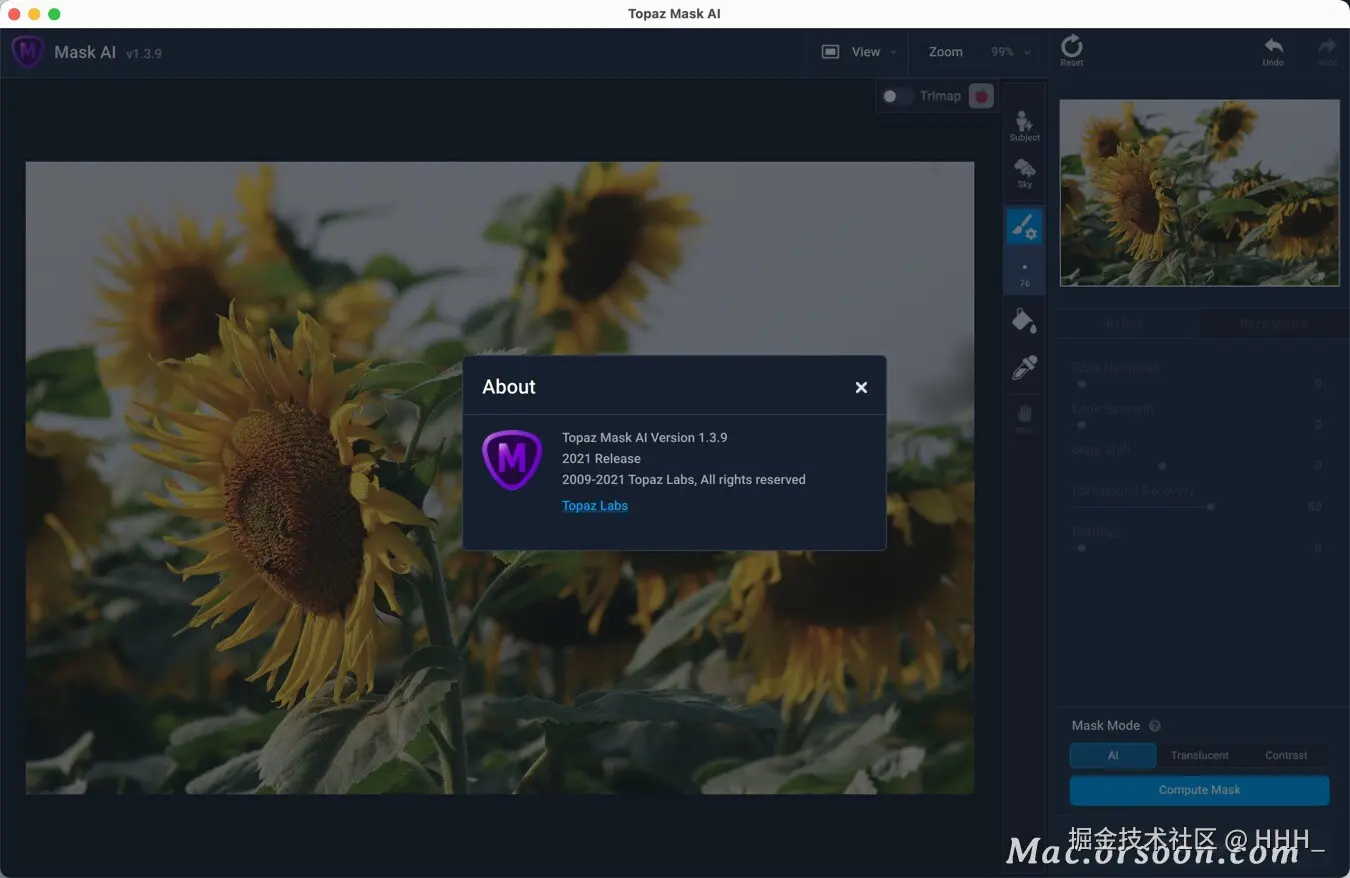Image resolution: width=1350 pixels, height=878 pixels.
Task: Click the copyright 'All rights reserved' line
Action: 684,480
